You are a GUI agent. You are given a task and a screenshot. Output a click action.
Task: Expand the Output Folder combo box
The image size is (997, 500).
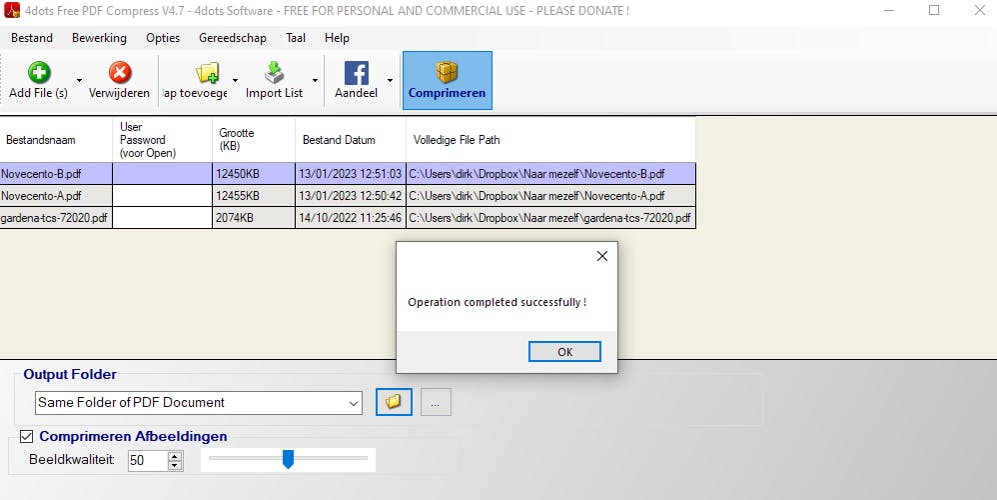pyautogui.click(x=354, y=403)
